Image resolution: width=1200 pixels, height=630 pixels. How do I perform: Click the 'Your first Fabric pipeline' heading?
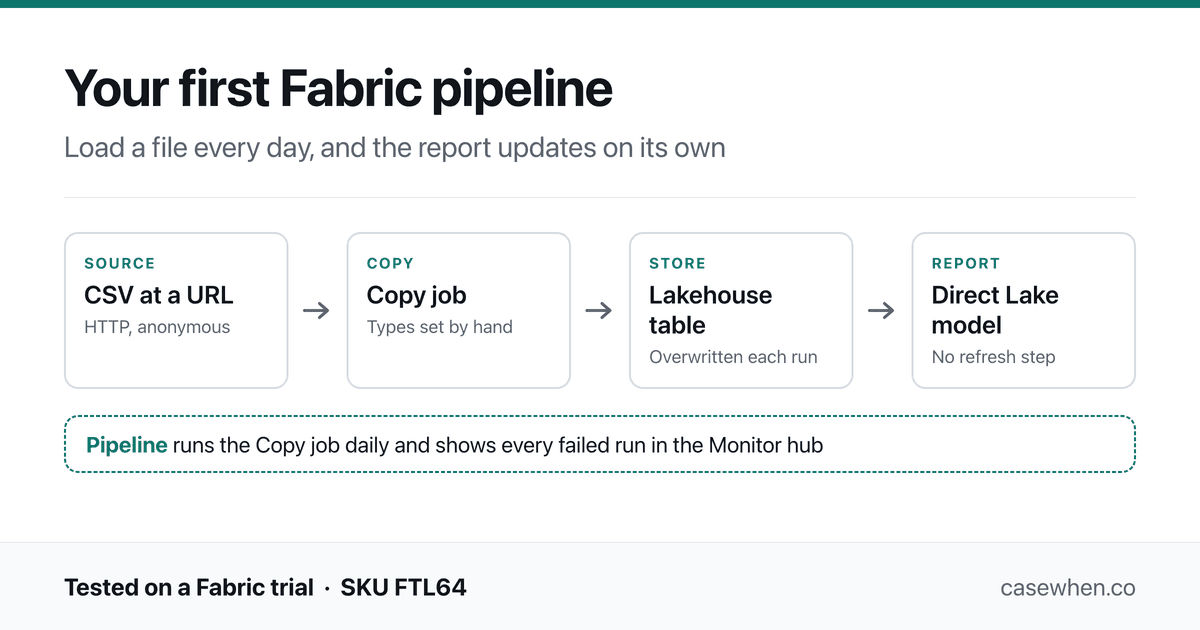tap(338, 89)
